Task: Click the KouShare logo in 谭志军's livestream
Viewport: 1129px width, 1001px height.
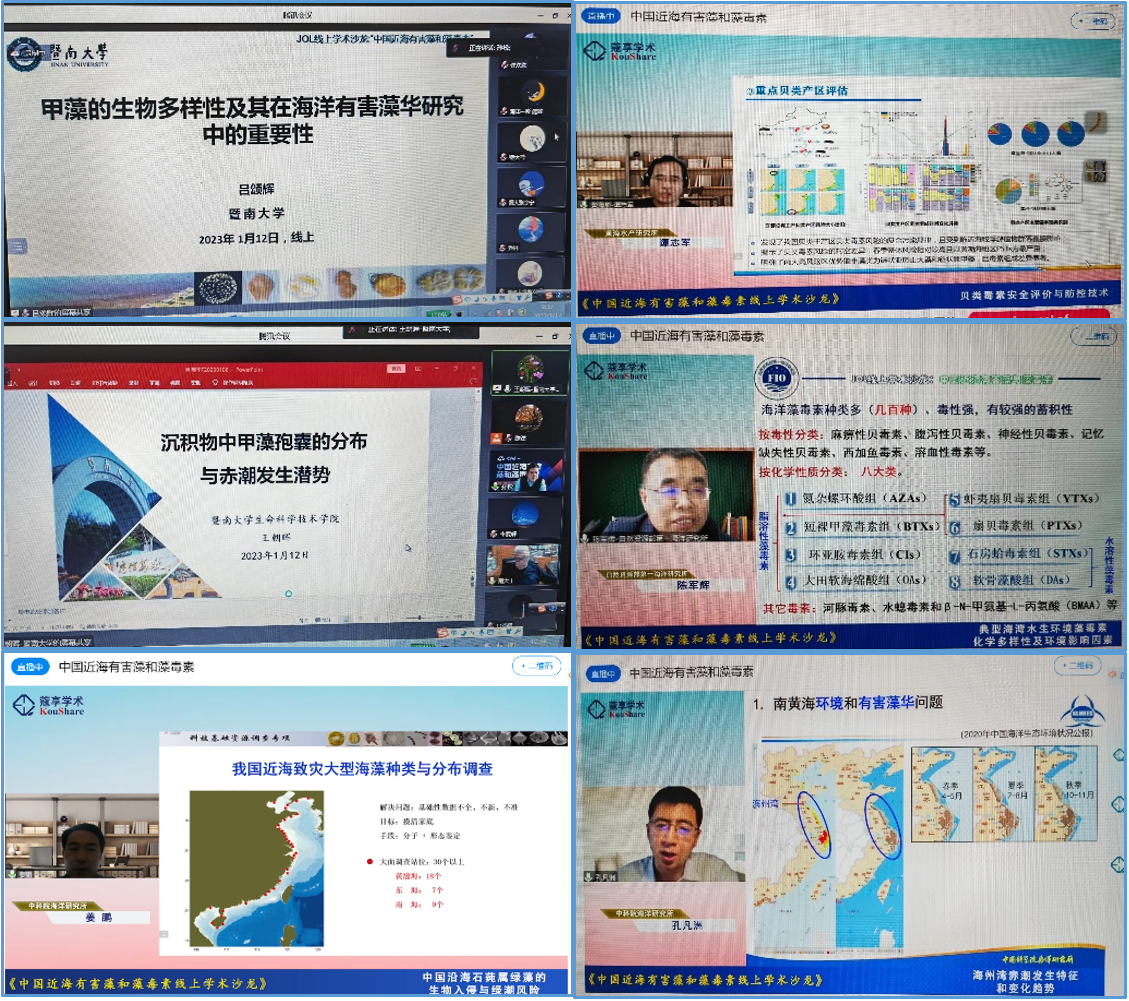Action: 619,51
